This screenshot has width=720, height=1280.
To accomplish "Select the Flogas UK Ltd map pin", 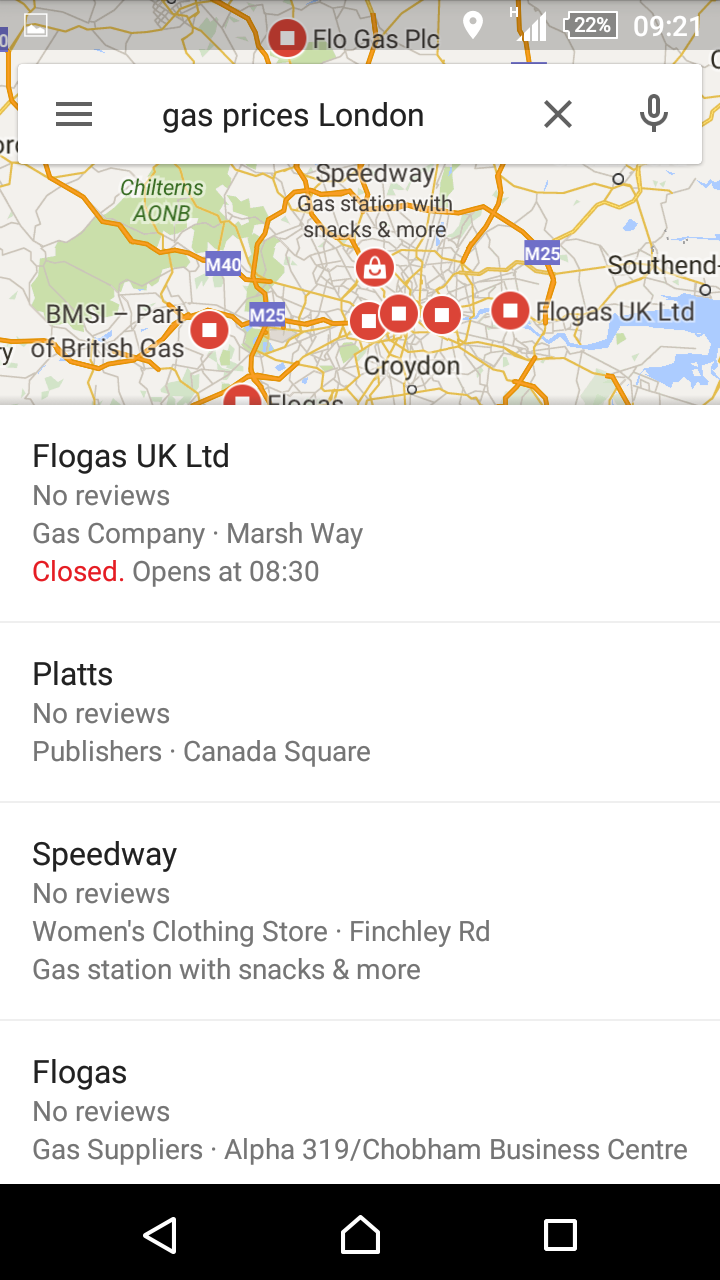I will (x=510, y=310).
